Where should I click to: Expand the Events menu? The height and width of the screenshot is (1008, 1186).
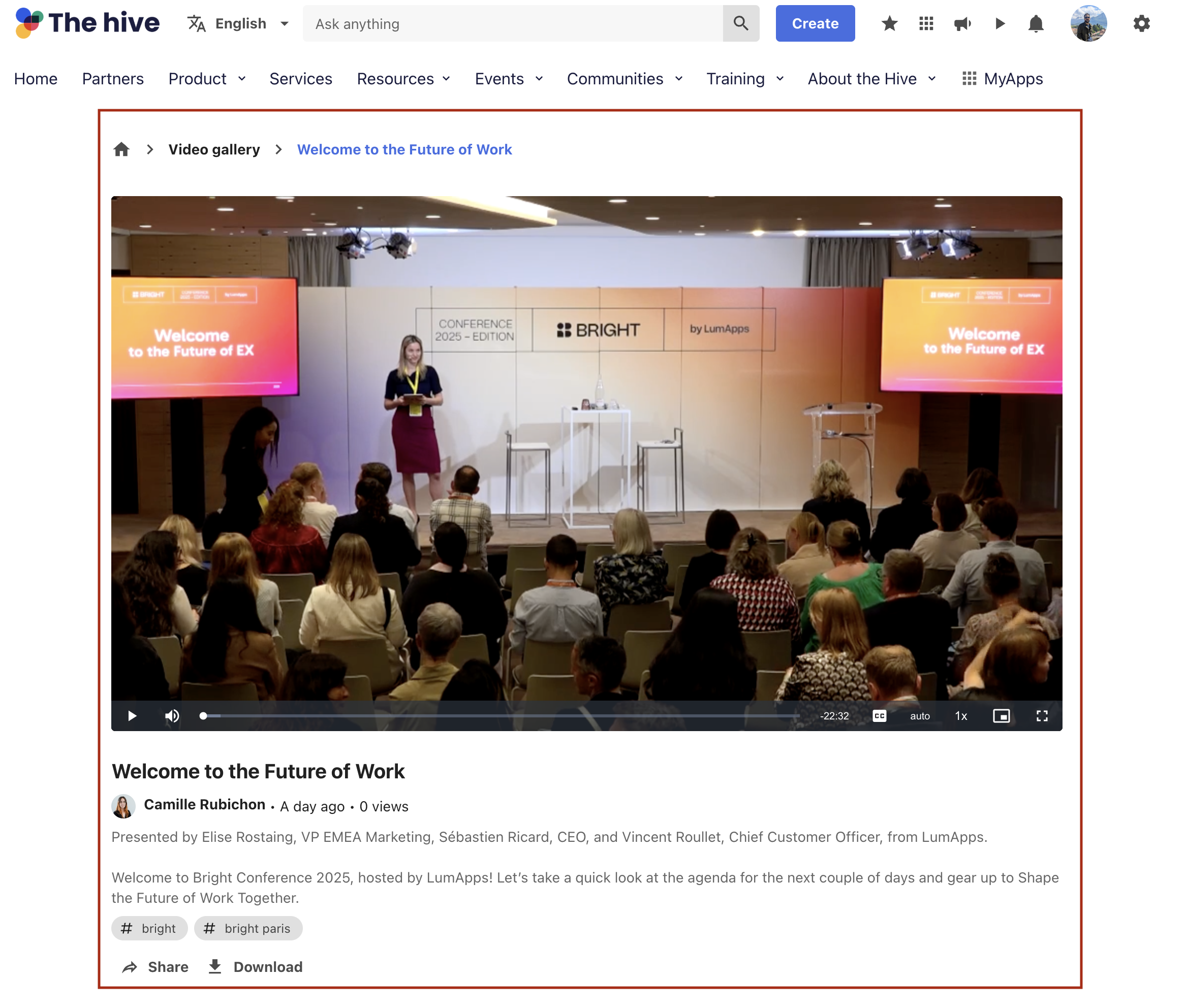tap(509, 78)
